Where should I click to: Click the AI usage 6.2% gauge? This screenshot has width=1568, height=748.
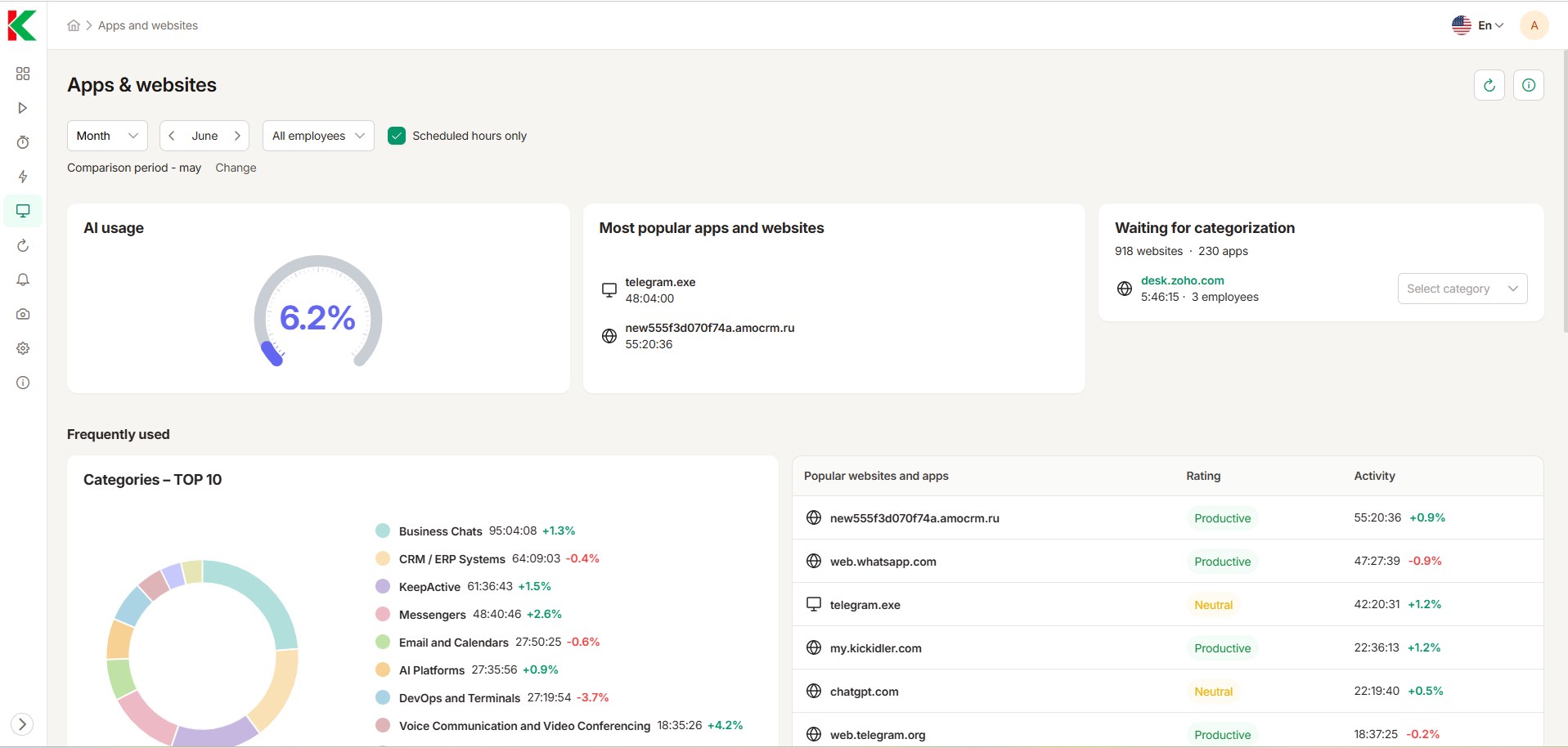[317, 312]
